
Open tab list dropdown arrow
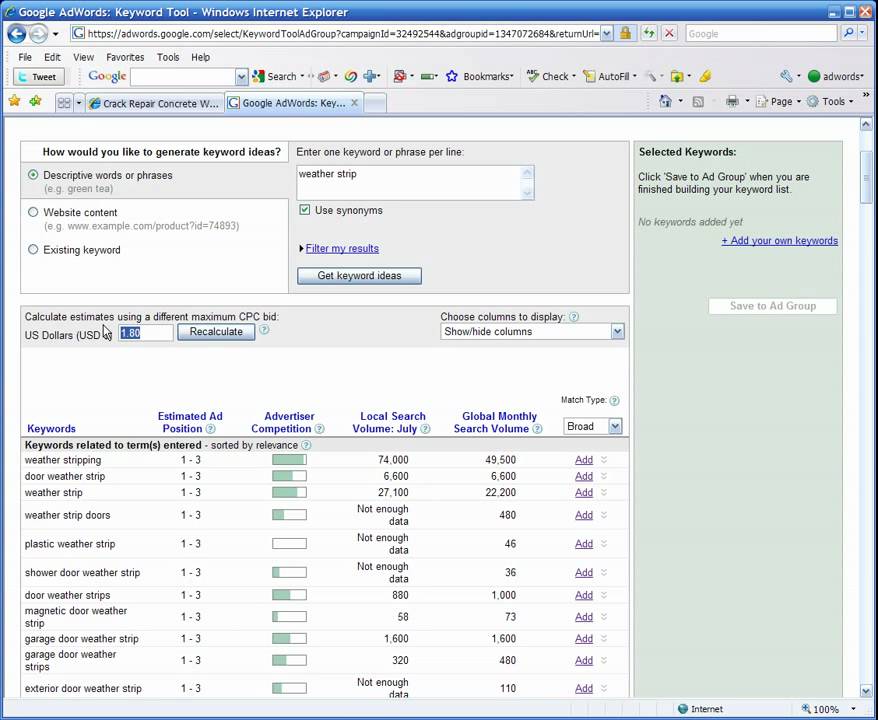tap(79, 103)
